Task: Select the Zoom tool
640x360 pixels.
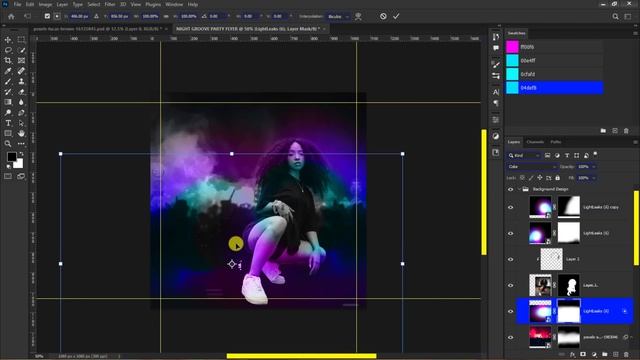Action: click(8, 144)
